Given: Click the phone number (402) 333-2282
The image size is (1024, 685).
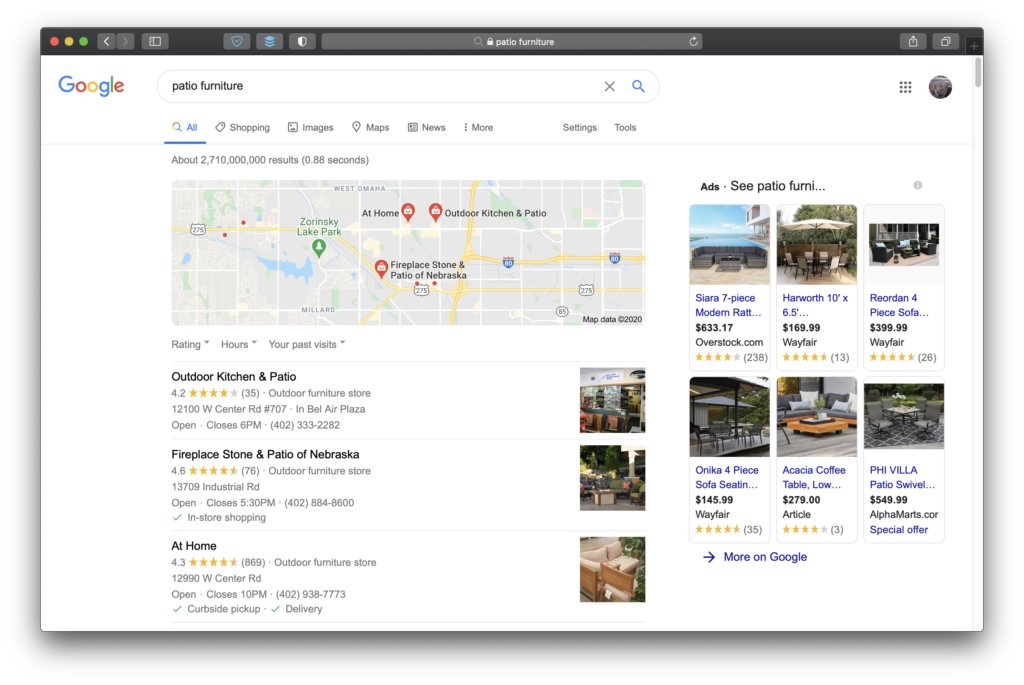Looking at the screenshot, I should click(x=305, y=425).
